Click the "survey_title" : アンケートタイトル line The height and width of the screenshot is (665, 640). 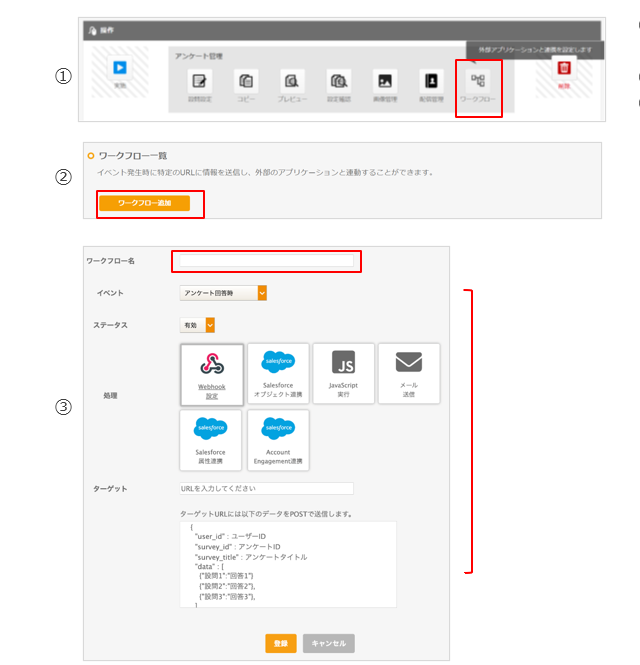point(251,557)
